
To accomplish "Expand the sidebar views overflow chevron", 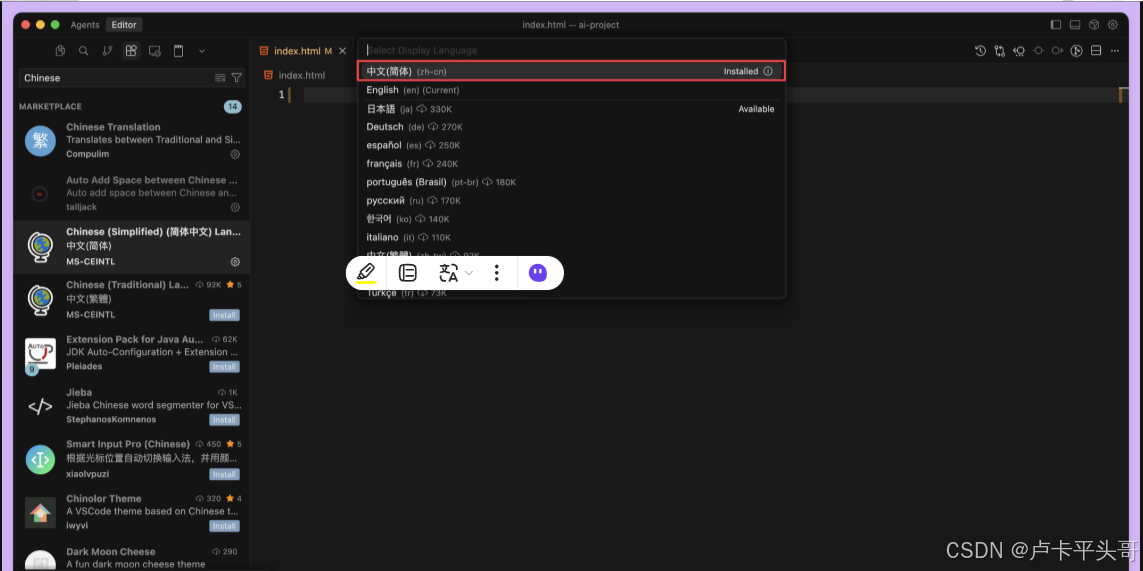I will 202,51.
